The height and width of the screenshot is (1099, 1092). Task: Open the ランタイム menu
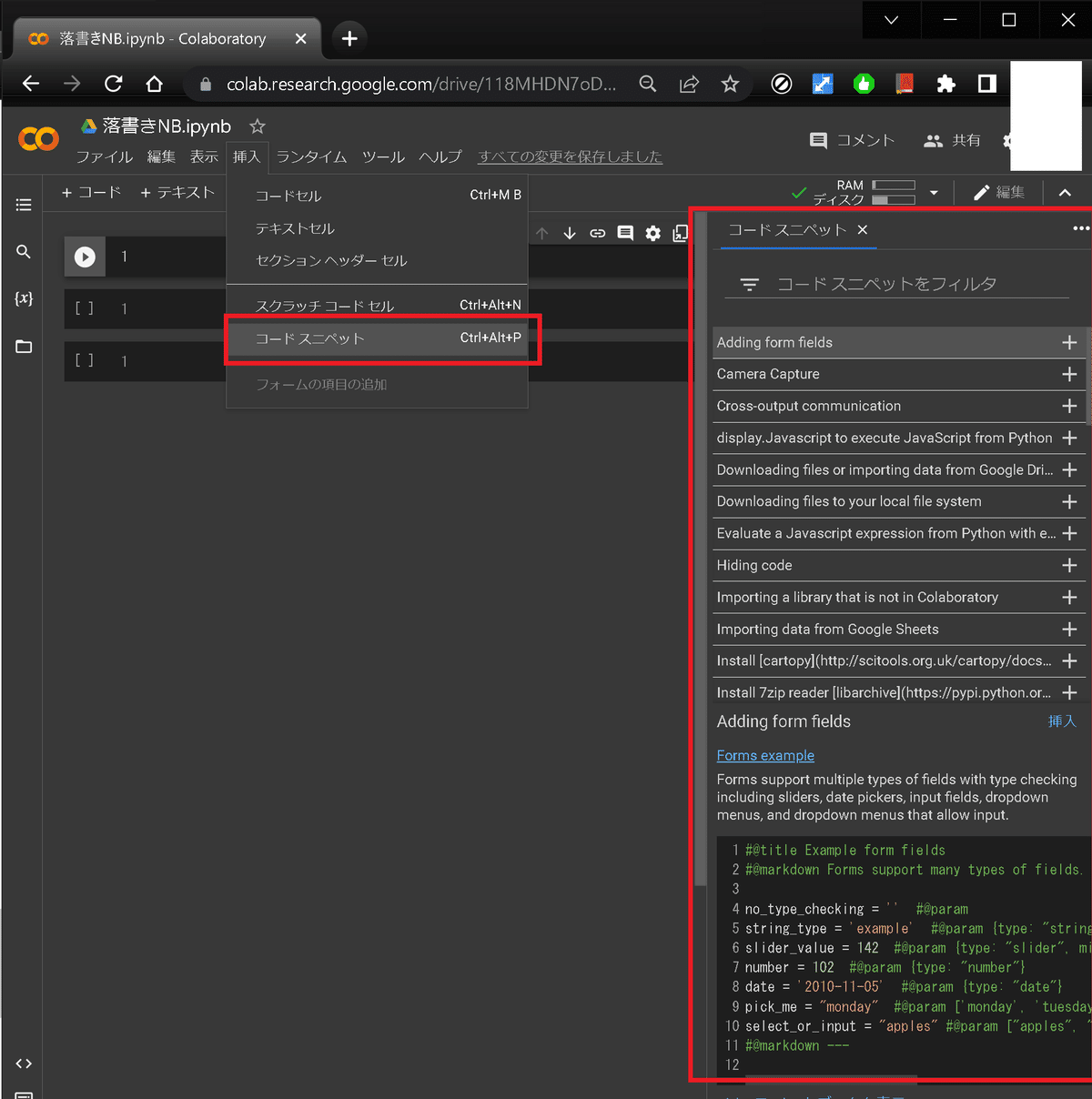[x=311, y=156]
